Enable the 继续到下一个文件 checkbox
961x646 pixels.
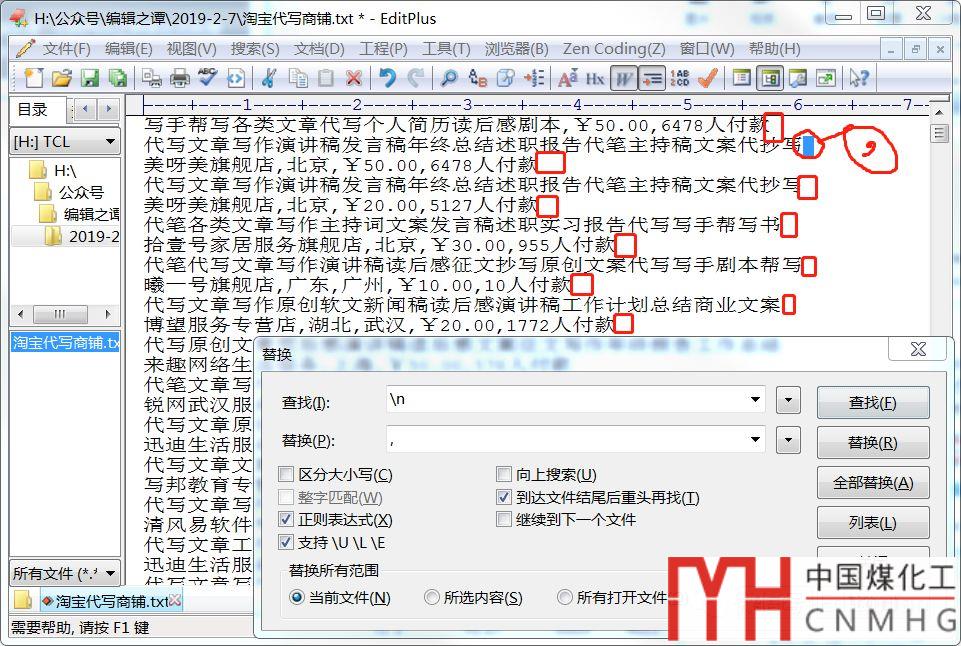(x=504, y=520)
